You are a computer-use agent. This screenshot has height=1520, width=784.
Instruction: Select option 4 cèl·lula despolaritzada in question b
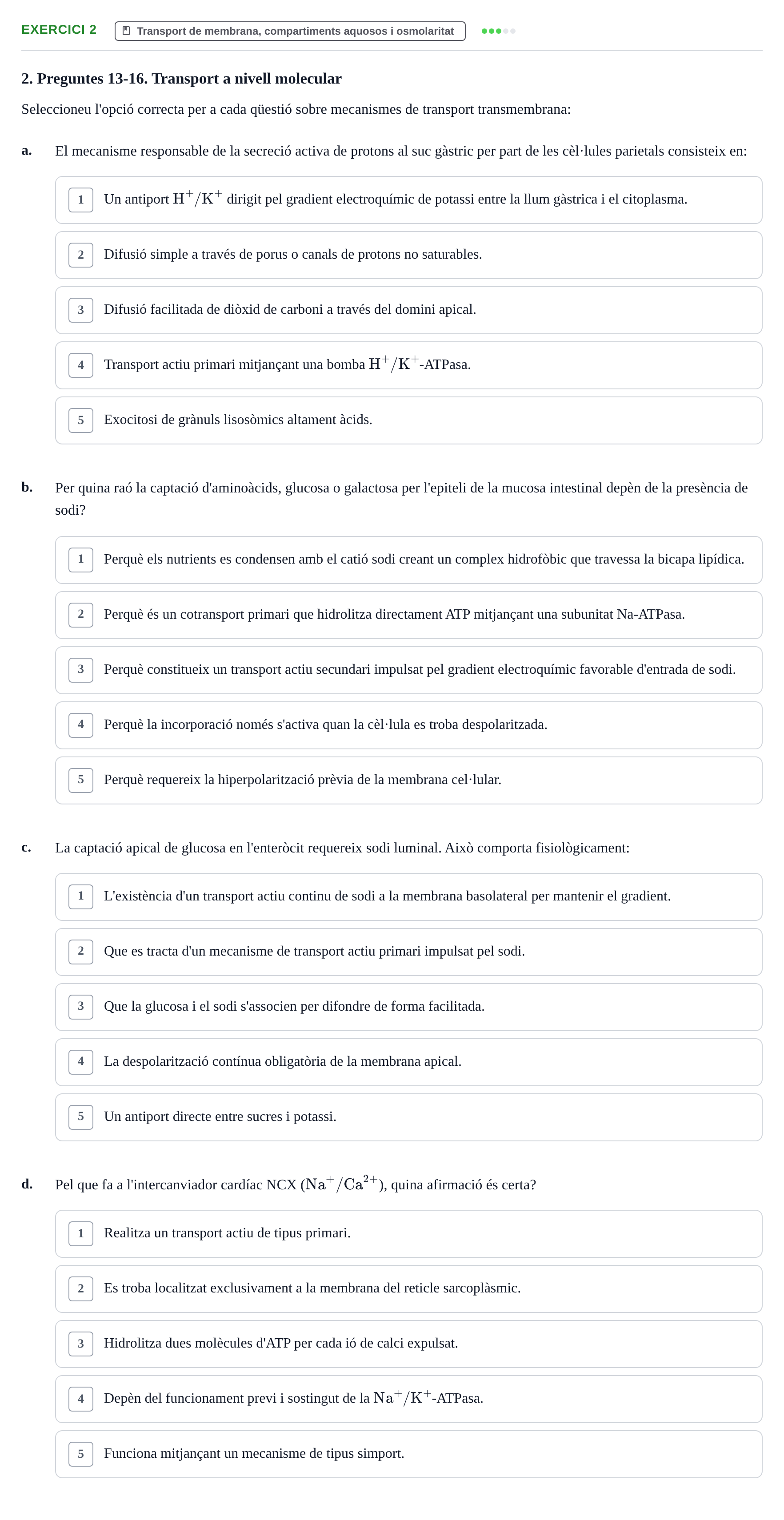coord(408,725)
